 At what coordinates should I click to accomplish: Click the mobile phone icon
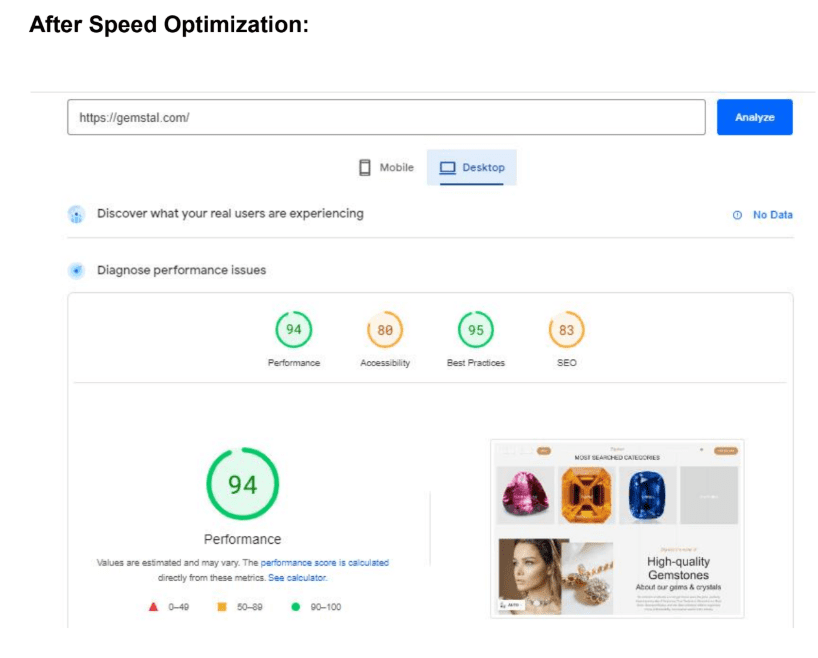coord(365,168)
